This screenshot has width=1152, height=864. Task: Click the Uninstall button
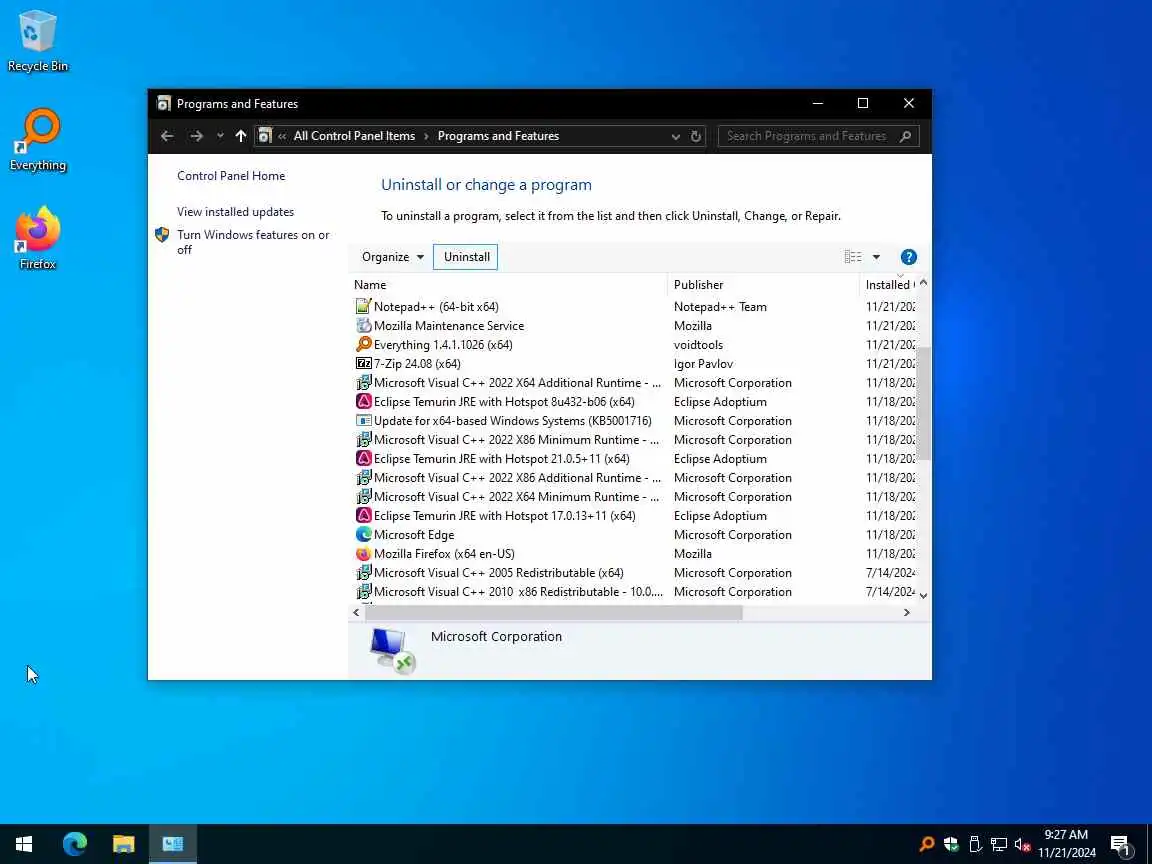(x=466, y=257)
